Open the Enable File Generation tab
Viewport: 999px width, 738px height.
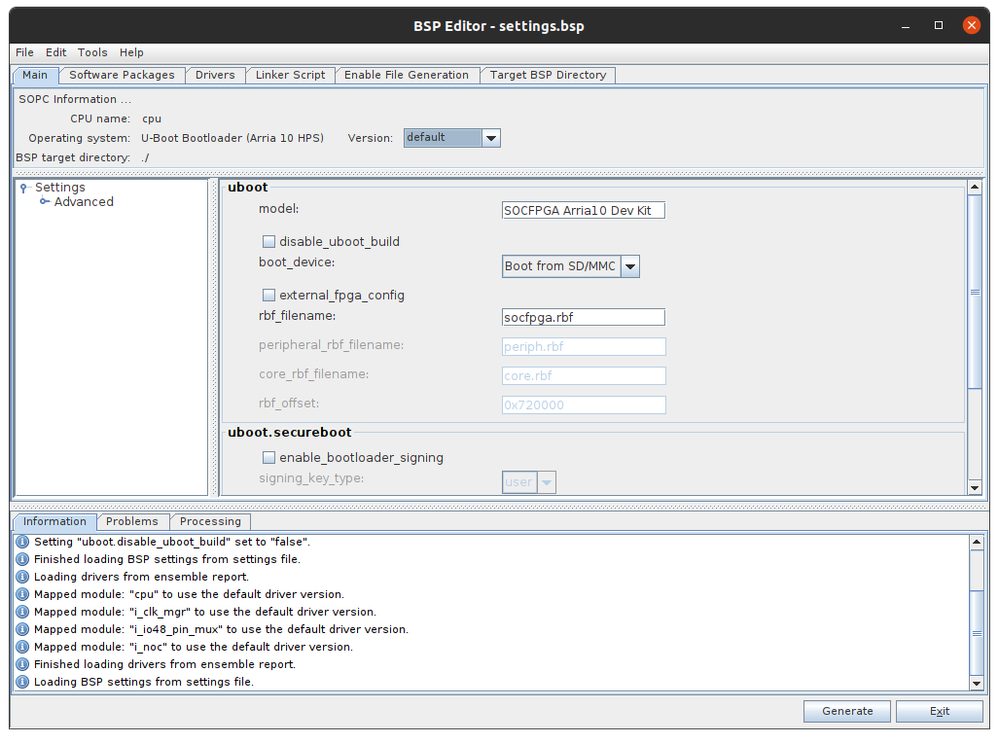point(406,75)
